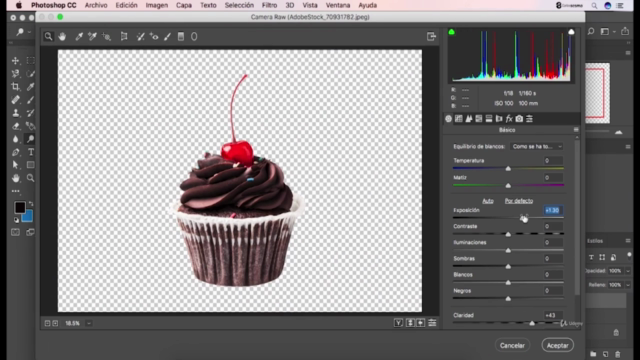Open the Lens Corrections panel tab
Viewport: 640px width, 360px height.
[499, 119]
